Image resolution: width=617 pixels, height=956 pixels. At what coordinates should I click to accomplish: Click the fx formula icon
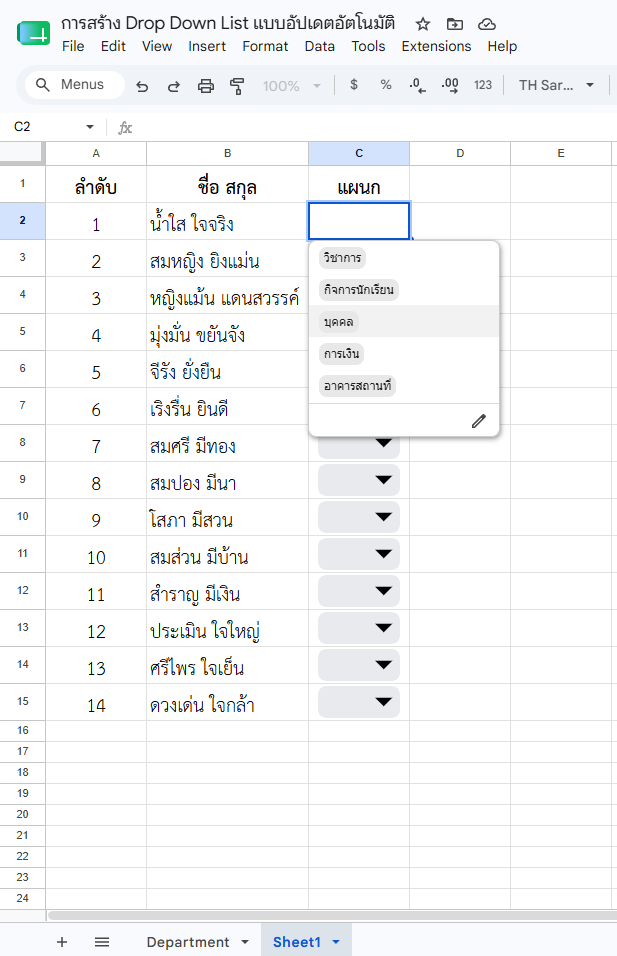(x=125, y=127)
